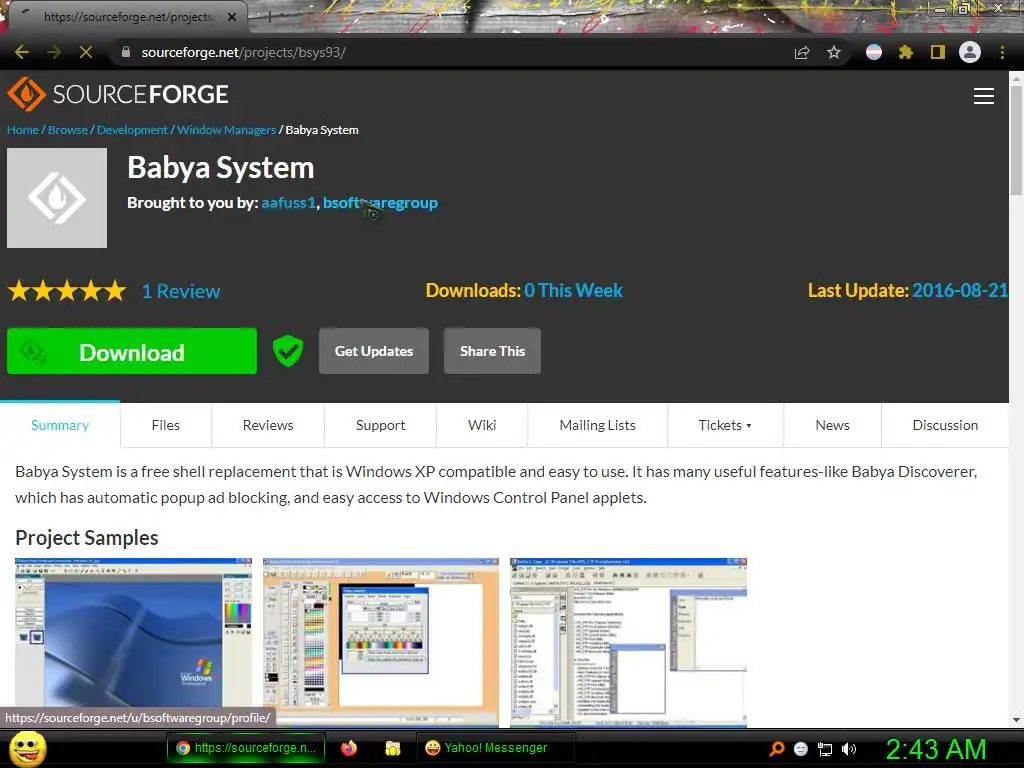Click the 2:43 AM clock
The height and width of the screenshot is (768, 1024).
[936, 750]
